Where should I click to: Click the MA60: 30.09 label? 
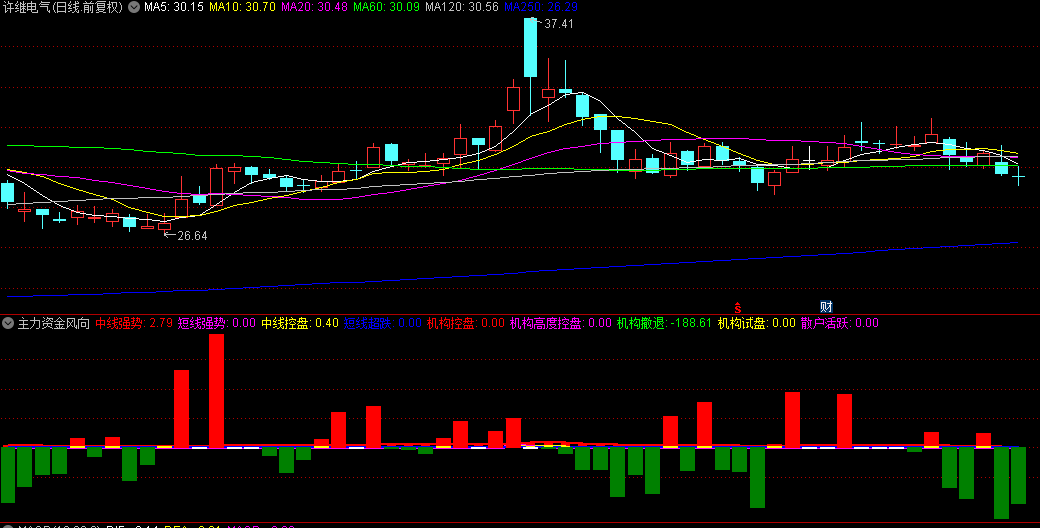coord(387,7)
